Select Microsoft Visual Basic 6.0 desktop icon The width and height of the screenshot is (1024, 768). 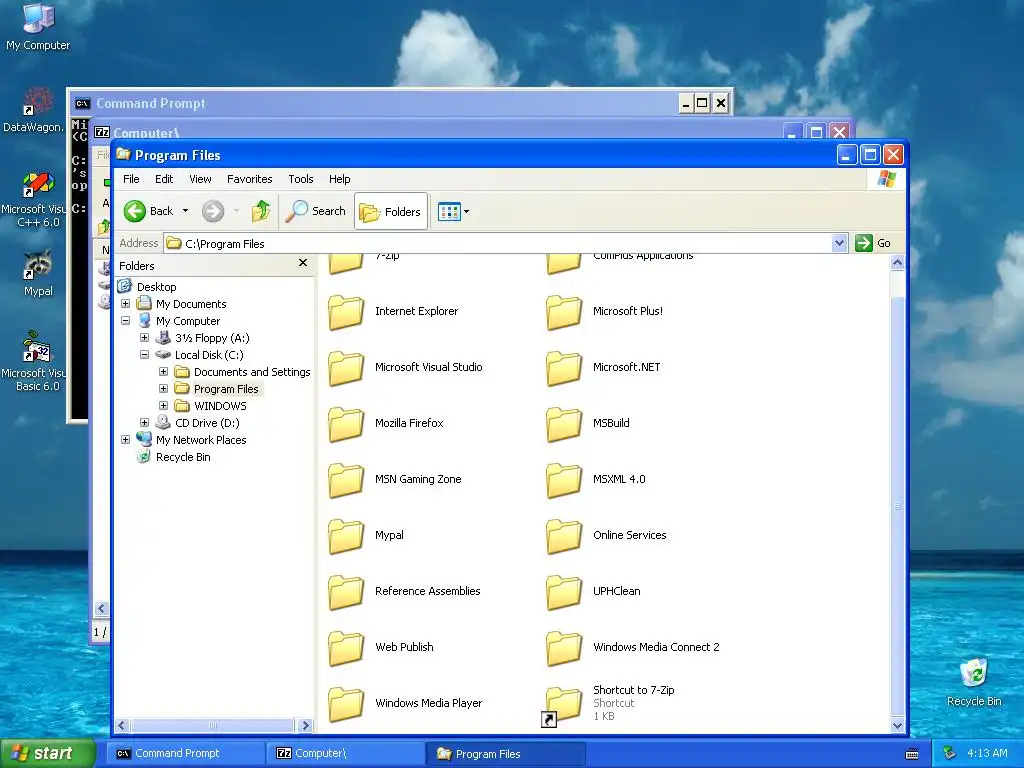tap(36, 361)
